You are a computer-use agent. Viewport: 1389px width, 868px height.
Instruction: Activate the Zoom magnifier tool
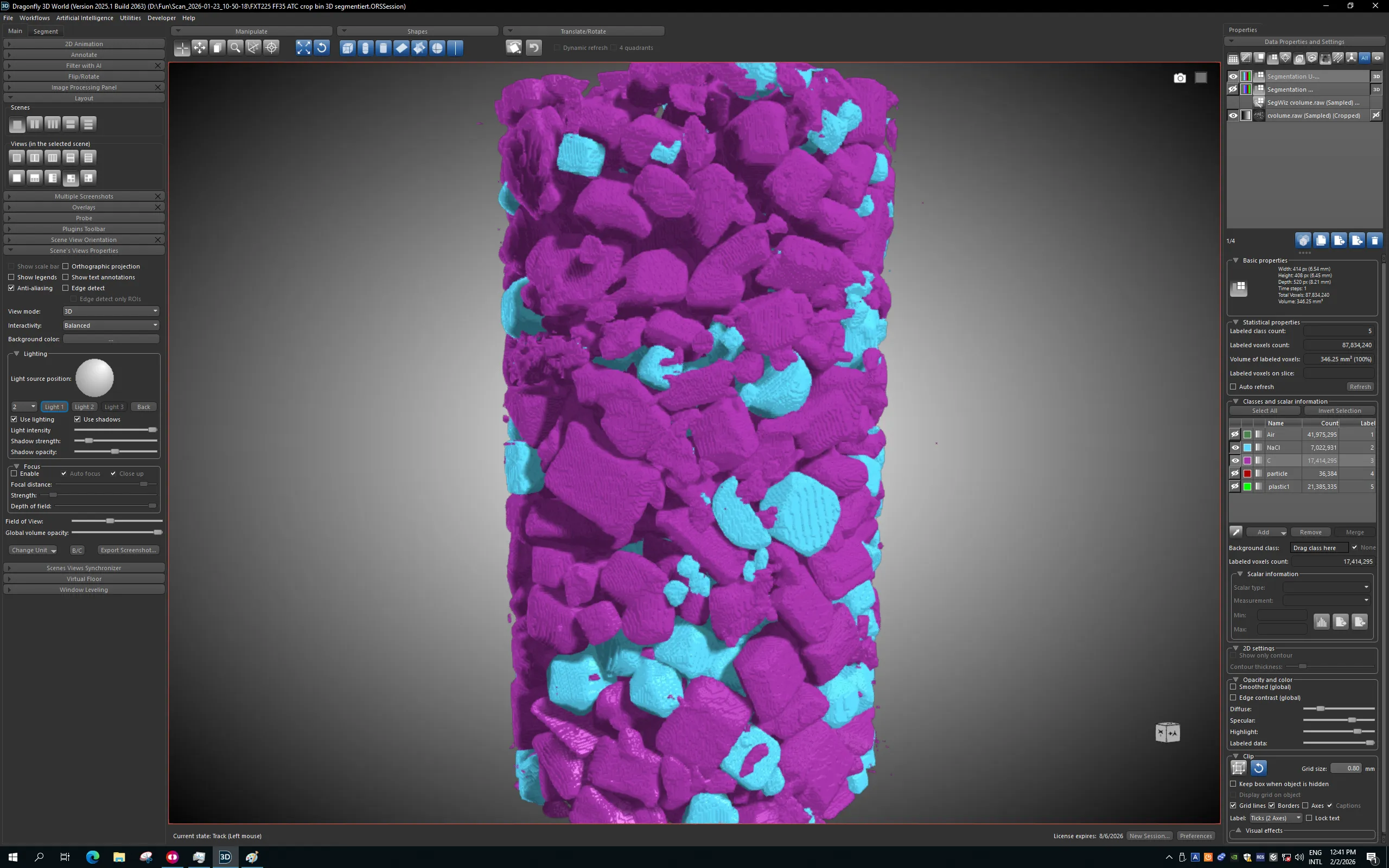(x=235, y=48)
